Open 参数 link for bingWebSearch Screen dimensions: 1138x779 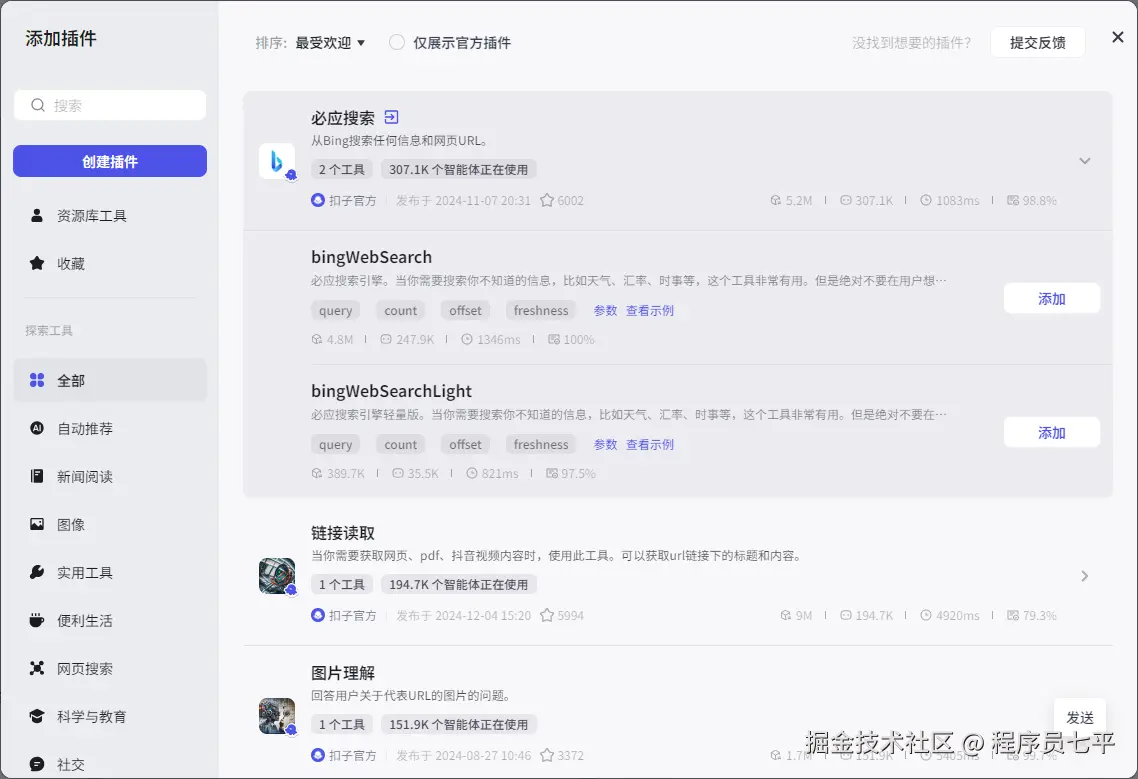click(x=605, y=310)
